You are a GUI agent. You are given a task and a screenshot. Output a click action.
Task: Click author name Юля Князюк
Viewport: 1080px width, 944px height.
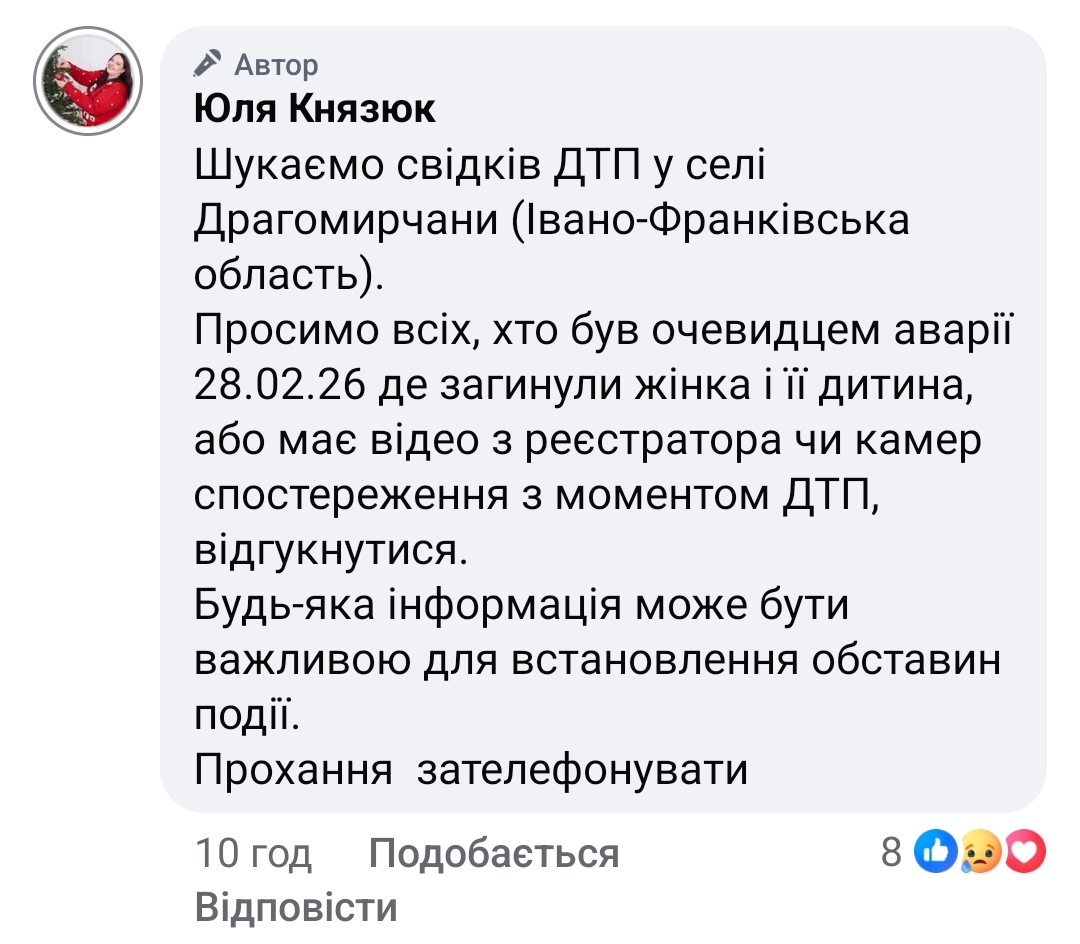pos(313,109)
